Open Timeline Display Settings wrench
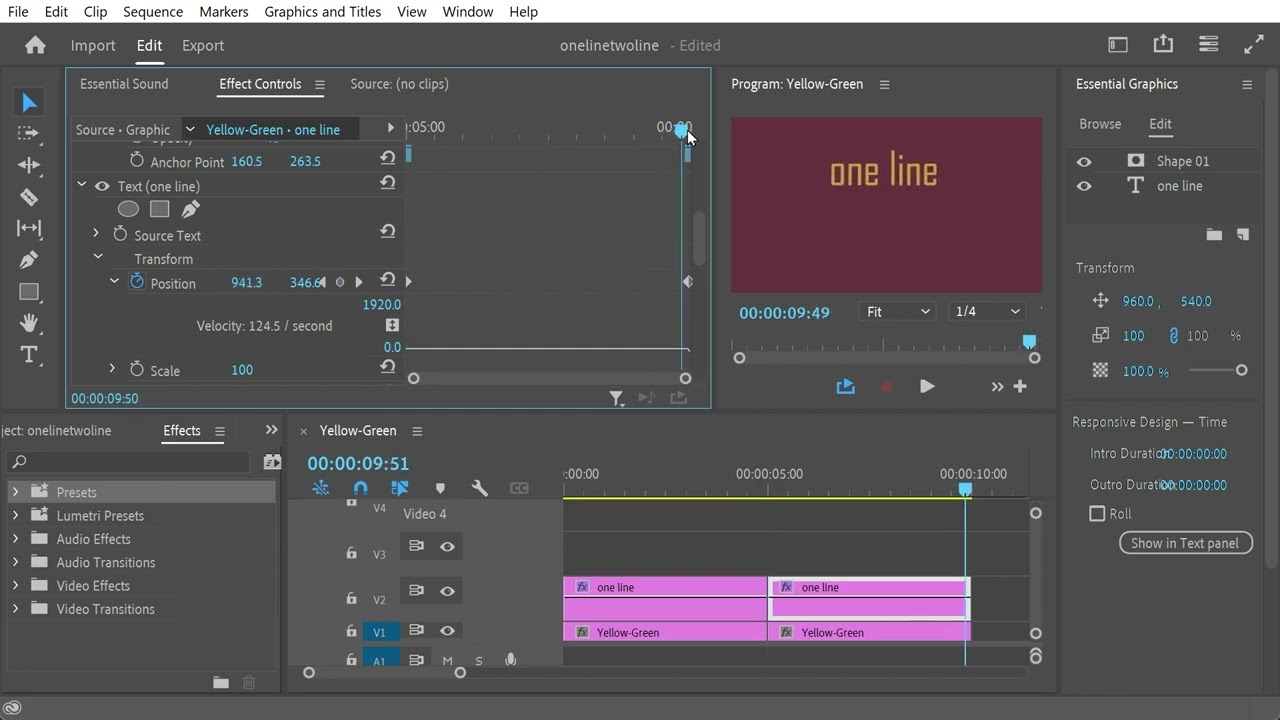Viewport: 1280px width, 720px height. pos(479,488)
